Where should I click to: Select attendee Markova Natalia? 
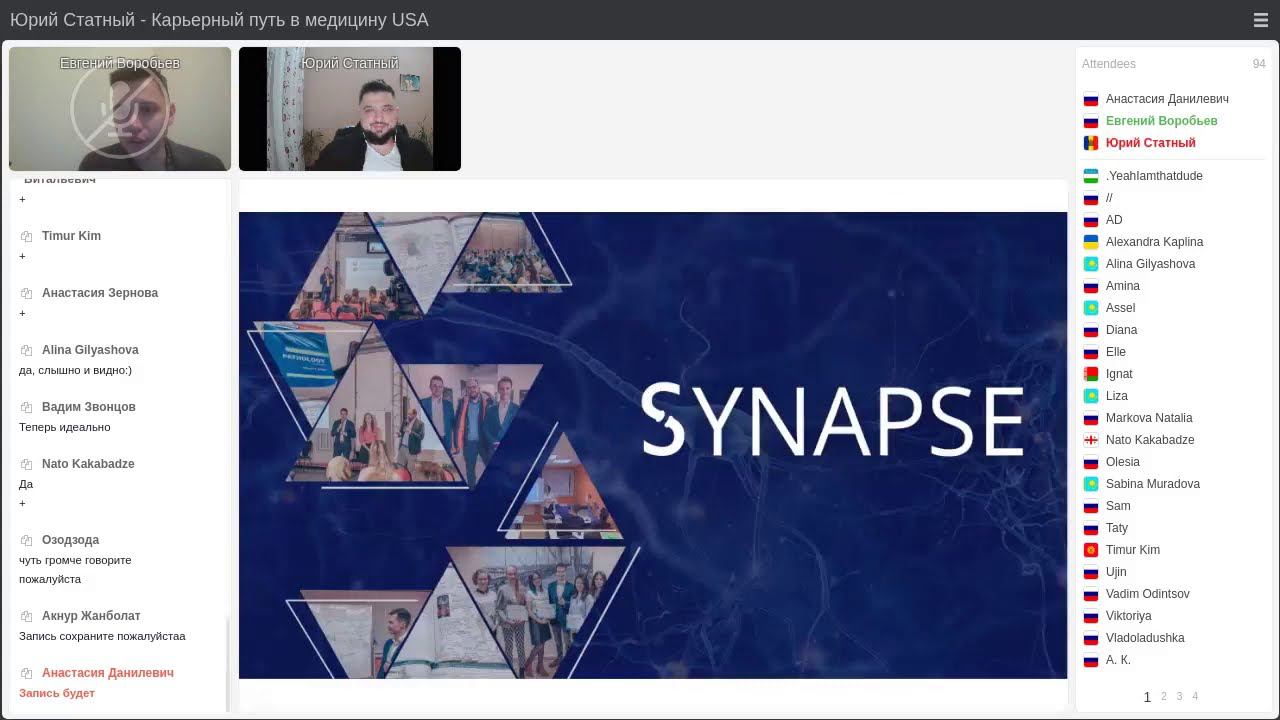click(x=1149, y=418)
